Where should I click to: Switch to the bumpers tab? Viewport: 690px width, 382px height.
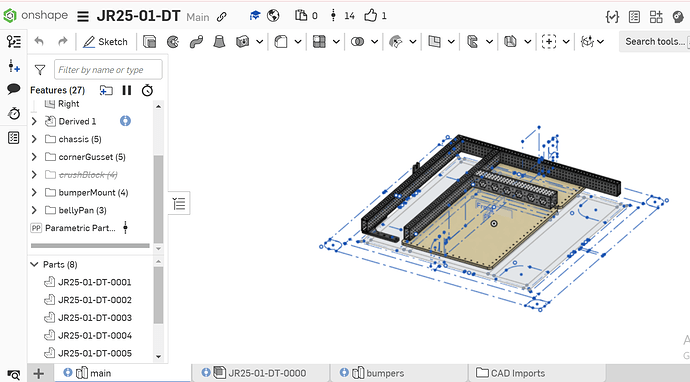pos(398,373)
